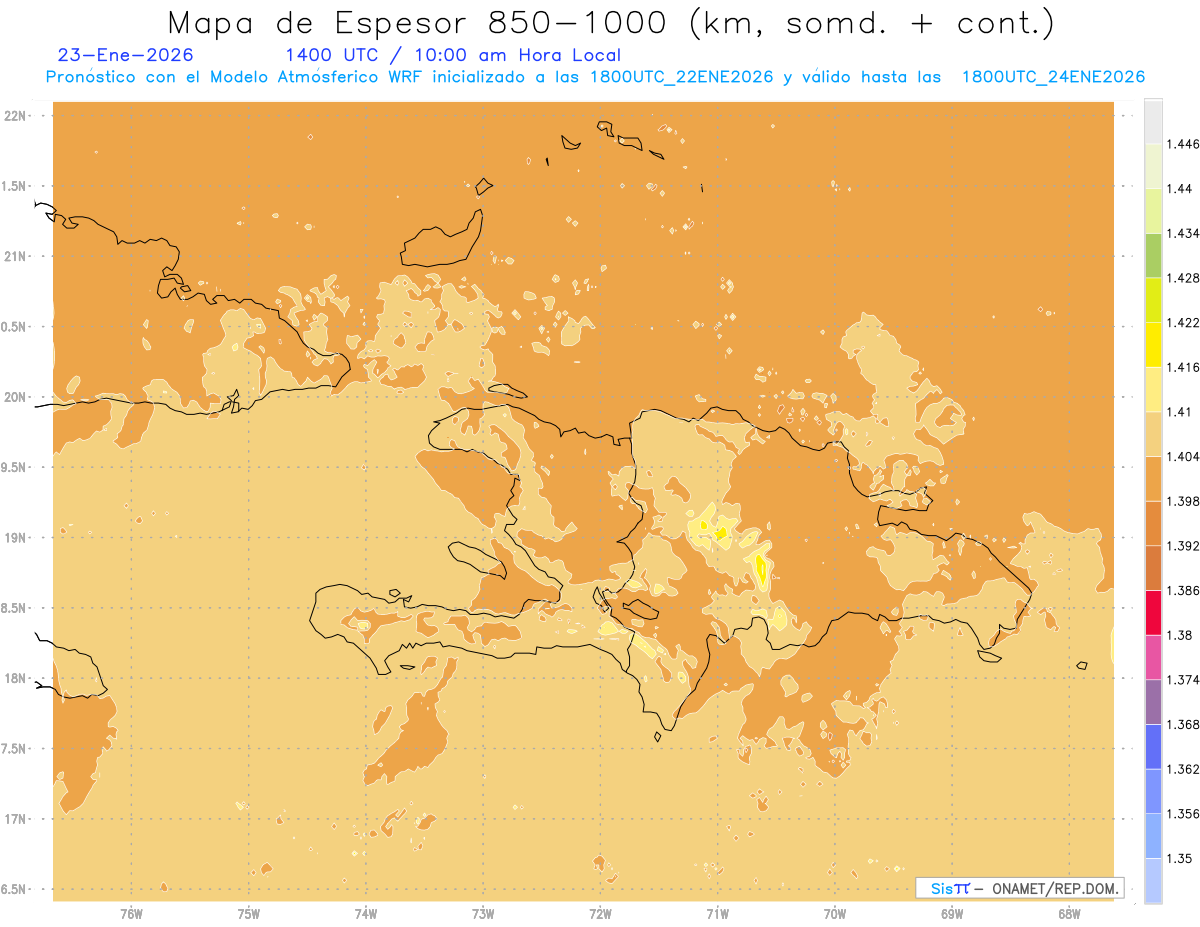
Task: Choose the bright yellow swatch above 1.416
Action: click(1153, 344)
